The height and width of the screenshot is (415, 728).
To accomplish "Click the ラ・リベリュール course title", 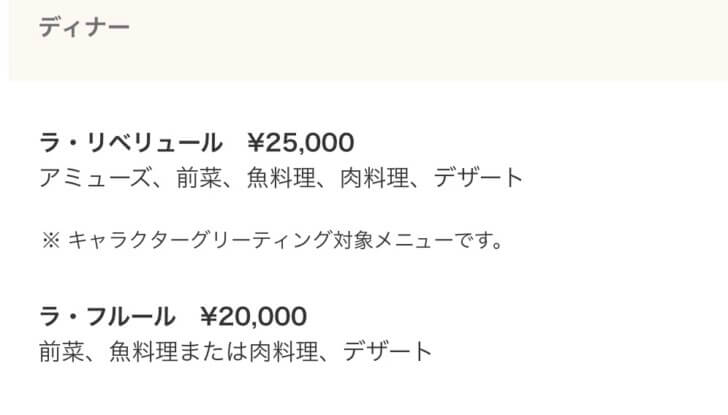I will pos(131,143).
